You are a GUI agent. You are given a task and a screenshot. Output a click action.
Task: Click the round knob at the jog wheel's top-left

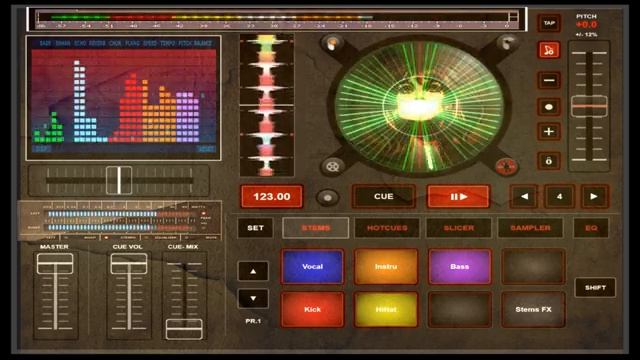click(332, 42)
